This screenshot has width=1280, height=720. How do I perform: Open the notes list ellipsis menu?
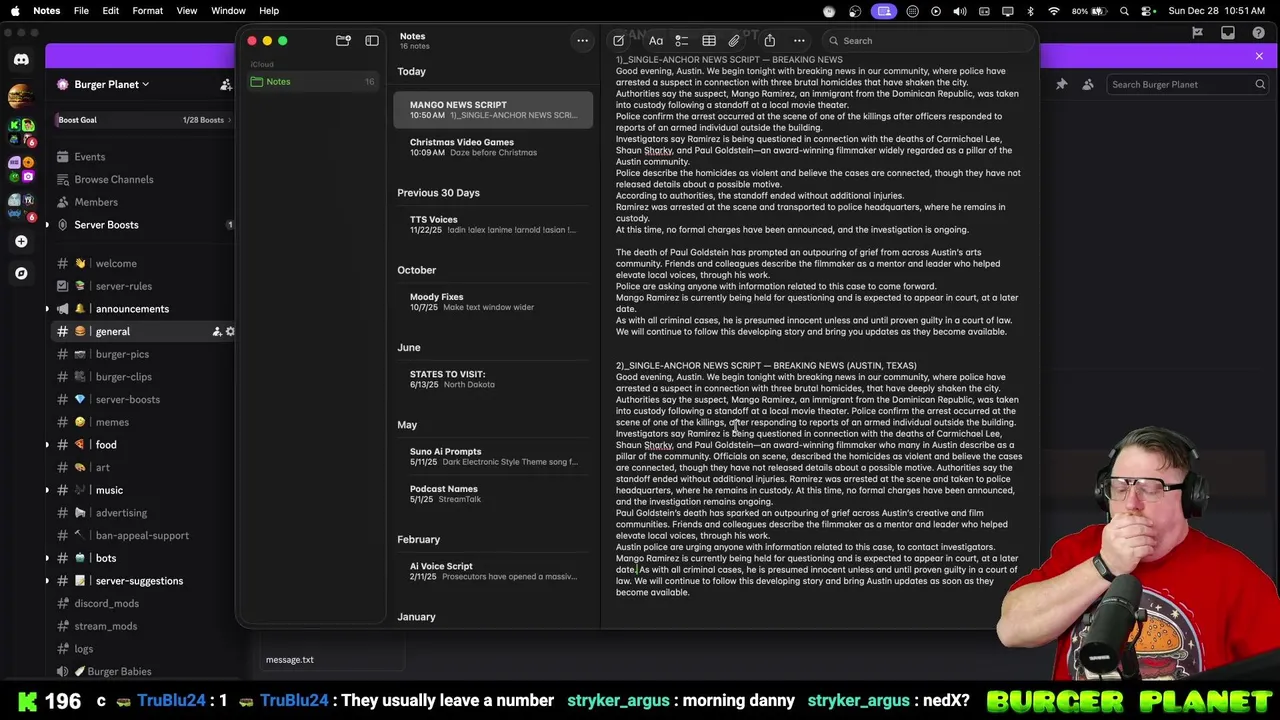(582, 41)
